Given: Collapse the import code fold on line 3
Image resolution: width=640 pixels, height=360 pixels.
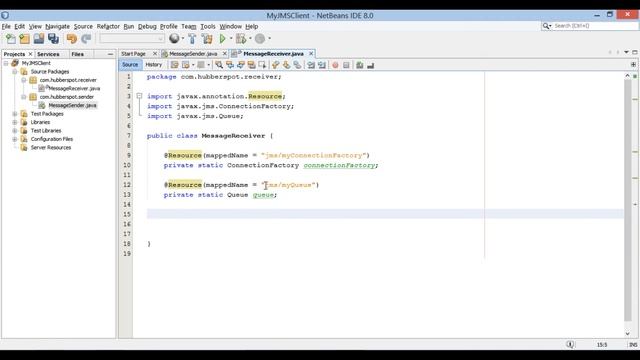Looking at the screenshot, I should [x=139, y=96].
